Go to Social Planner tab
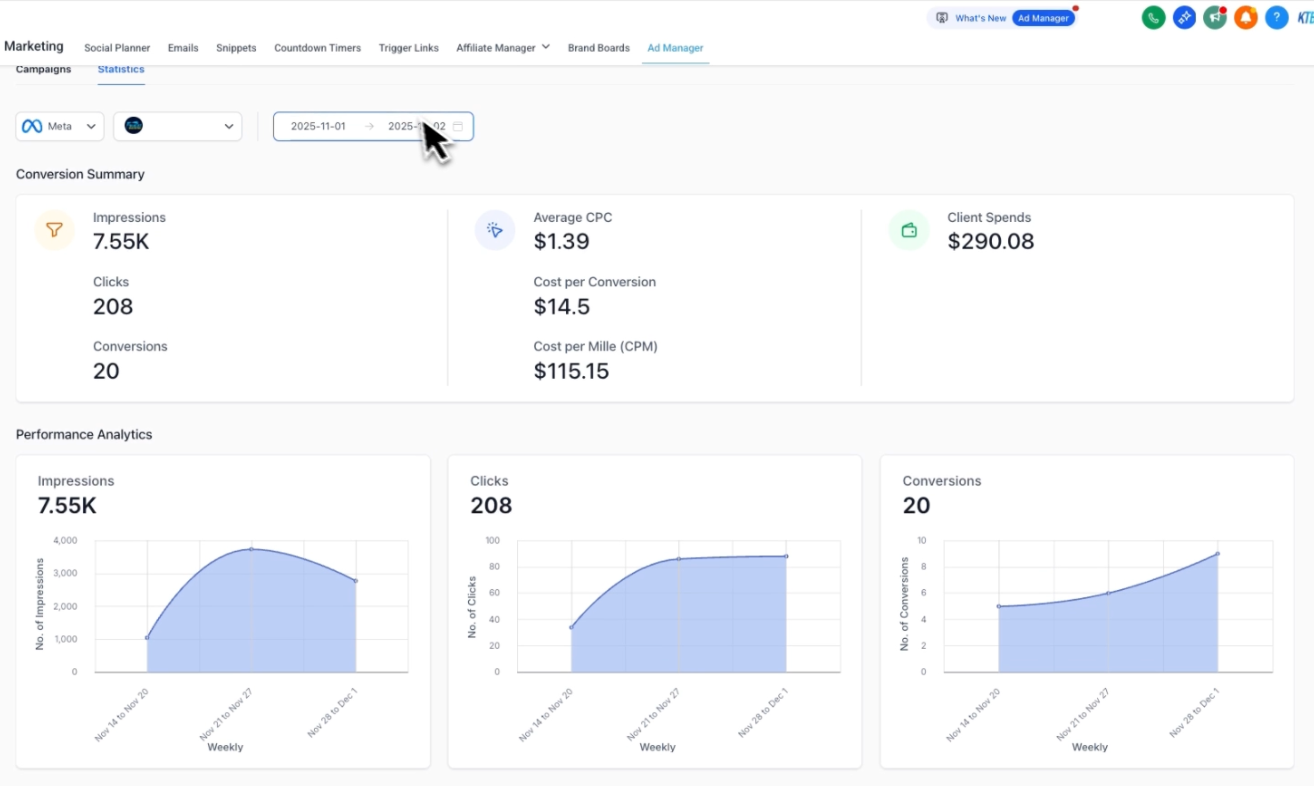Image resolution: width=1314 pixels, height=786 pixels. [117, 48]
